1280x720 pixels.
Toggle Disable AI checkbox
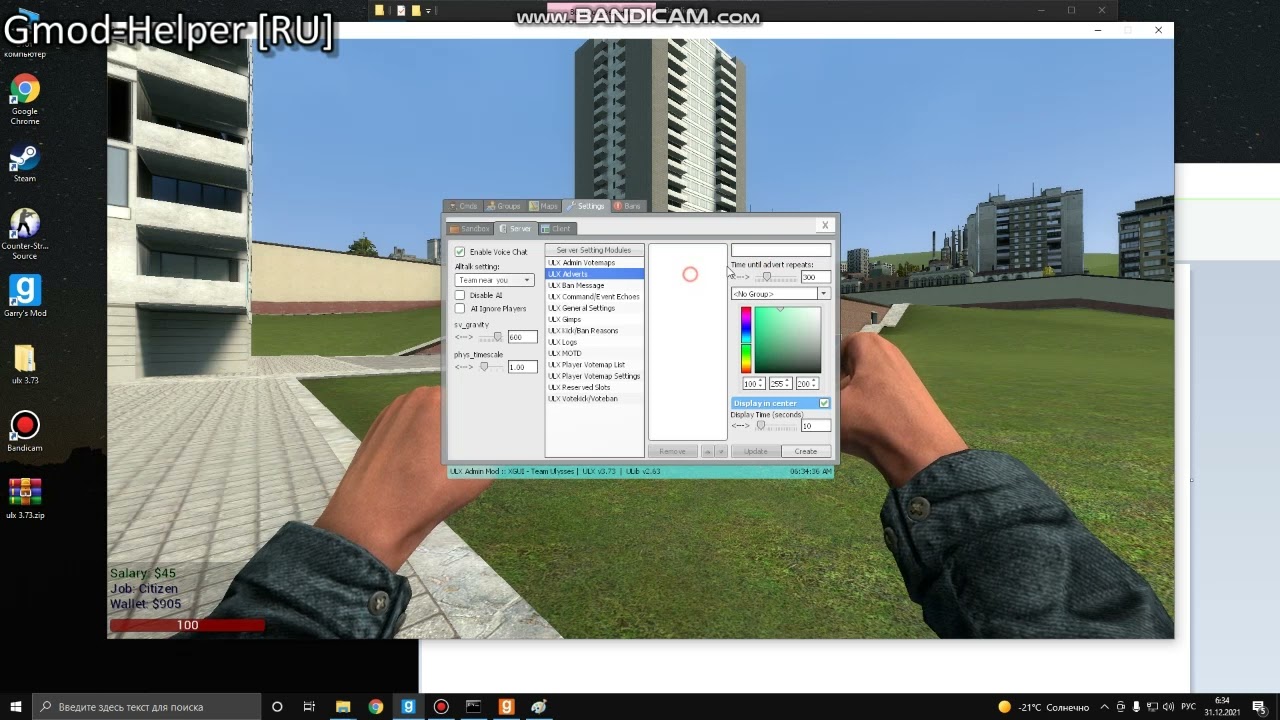tap(460, 295)
